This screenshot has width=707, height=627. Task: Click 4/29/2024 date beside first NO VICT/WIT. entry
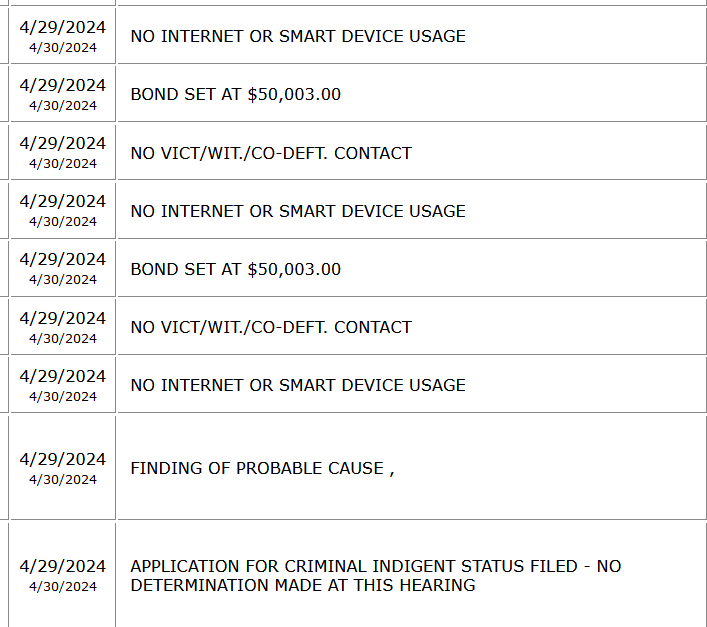[x=62, y=143]
